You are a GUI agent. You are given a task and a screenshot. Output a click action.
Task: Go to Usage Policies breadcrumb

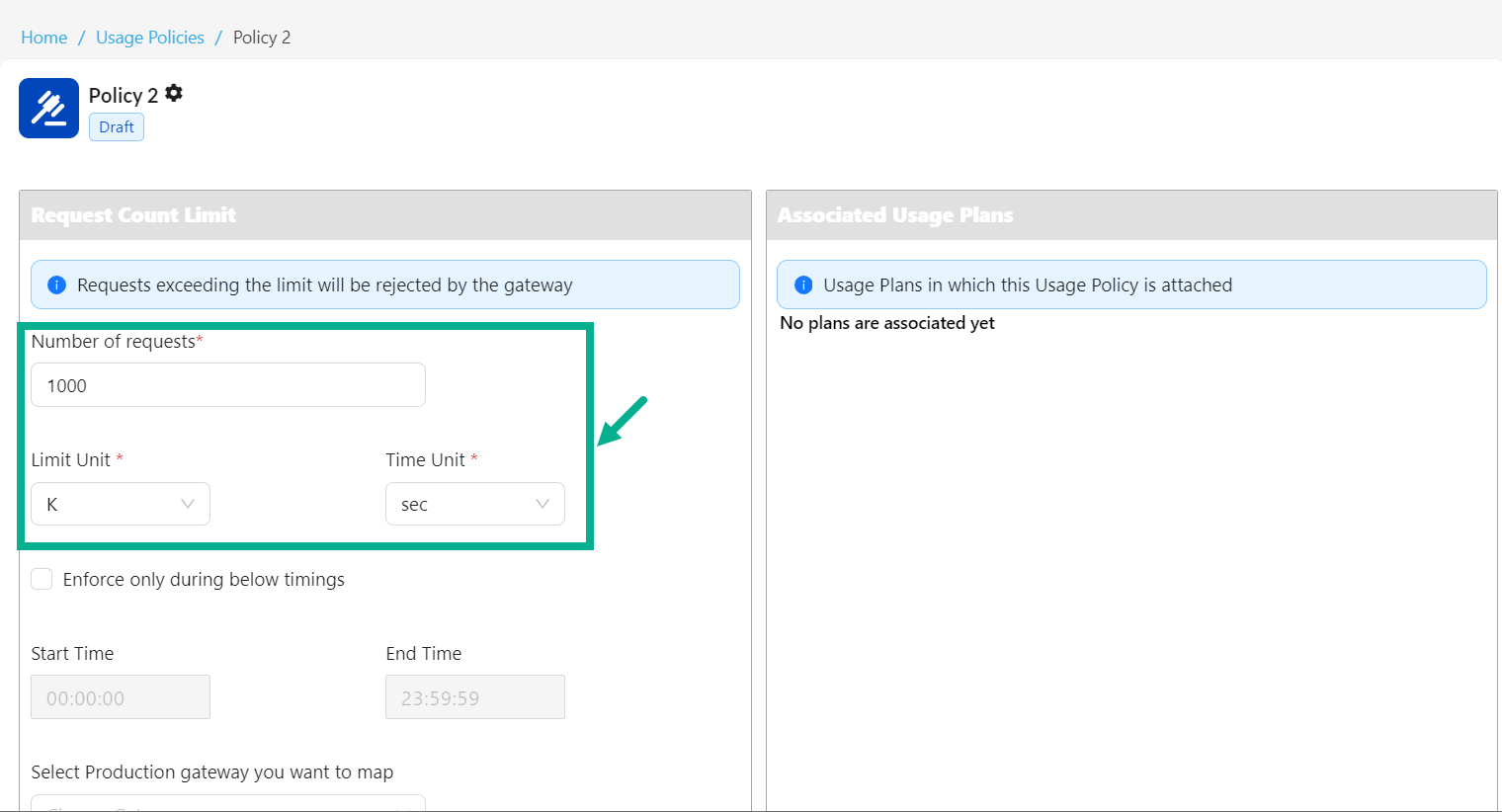click(x=150, y=38)
